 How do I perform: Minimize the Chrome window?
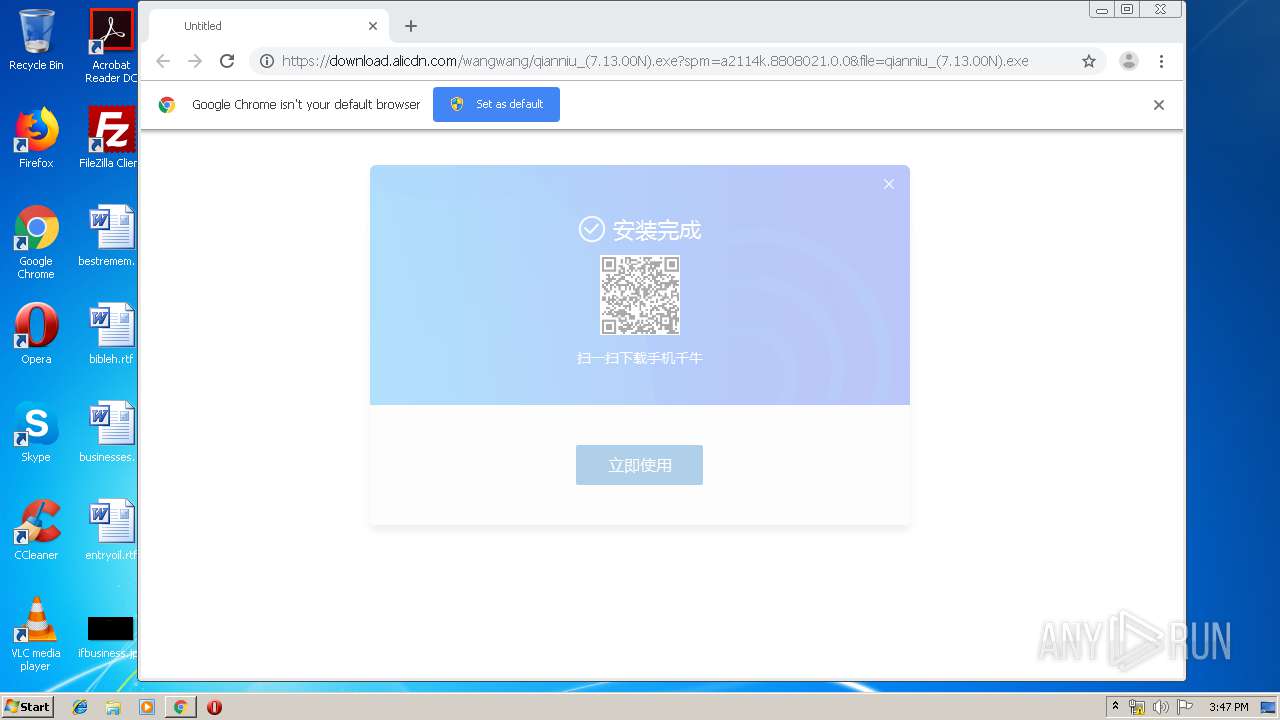[1102, 9]
